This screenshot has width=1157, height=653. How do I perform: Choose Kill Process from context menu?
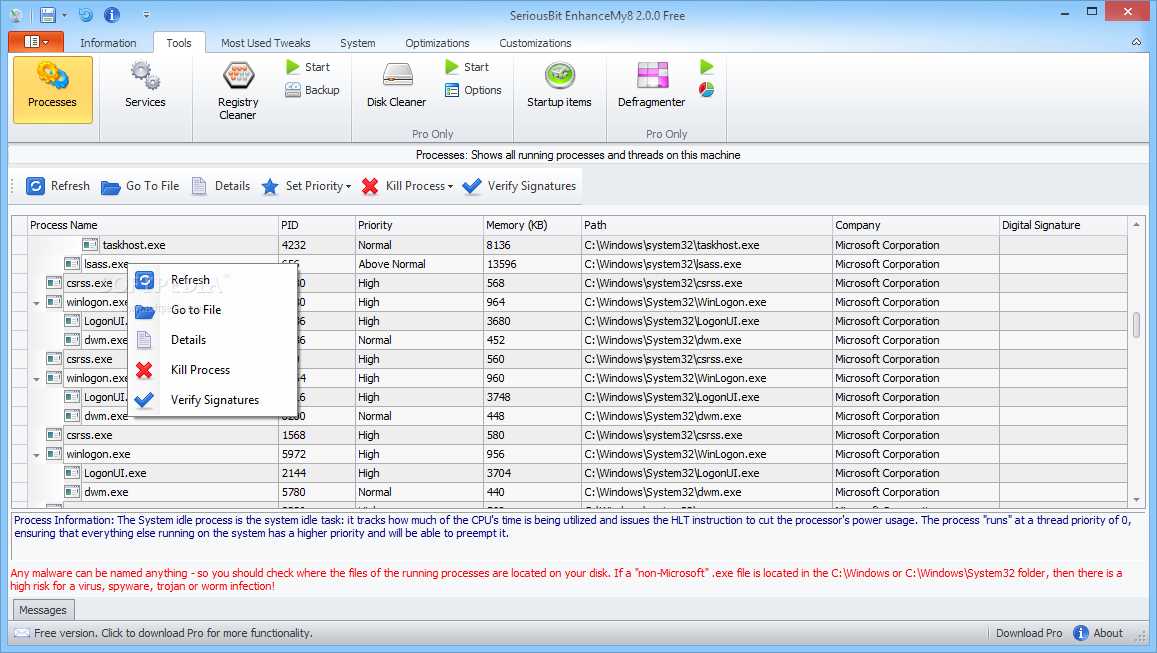tap(213, 370)
